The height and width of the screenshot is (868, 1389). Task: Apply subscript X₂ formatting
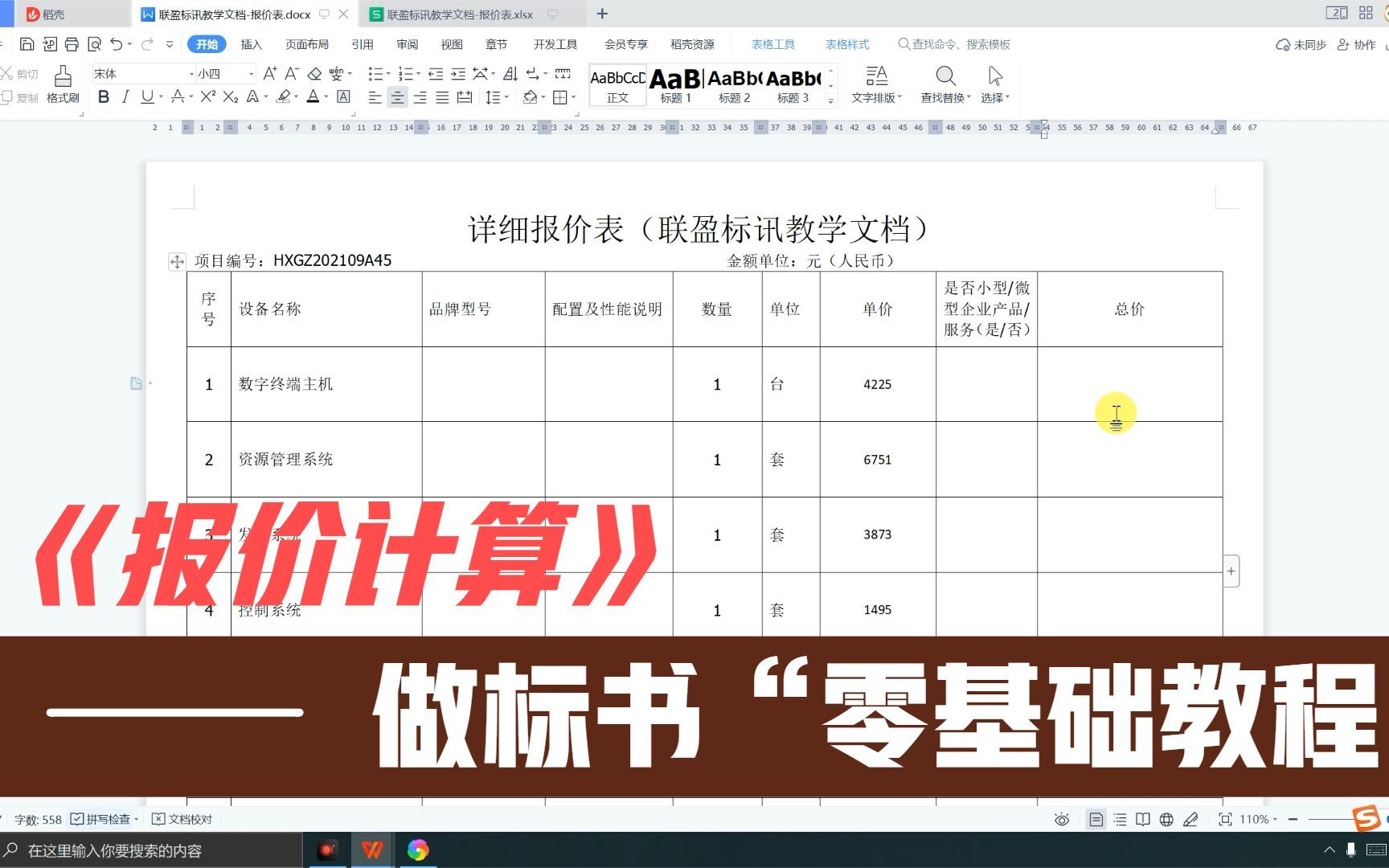click(231, 97)
